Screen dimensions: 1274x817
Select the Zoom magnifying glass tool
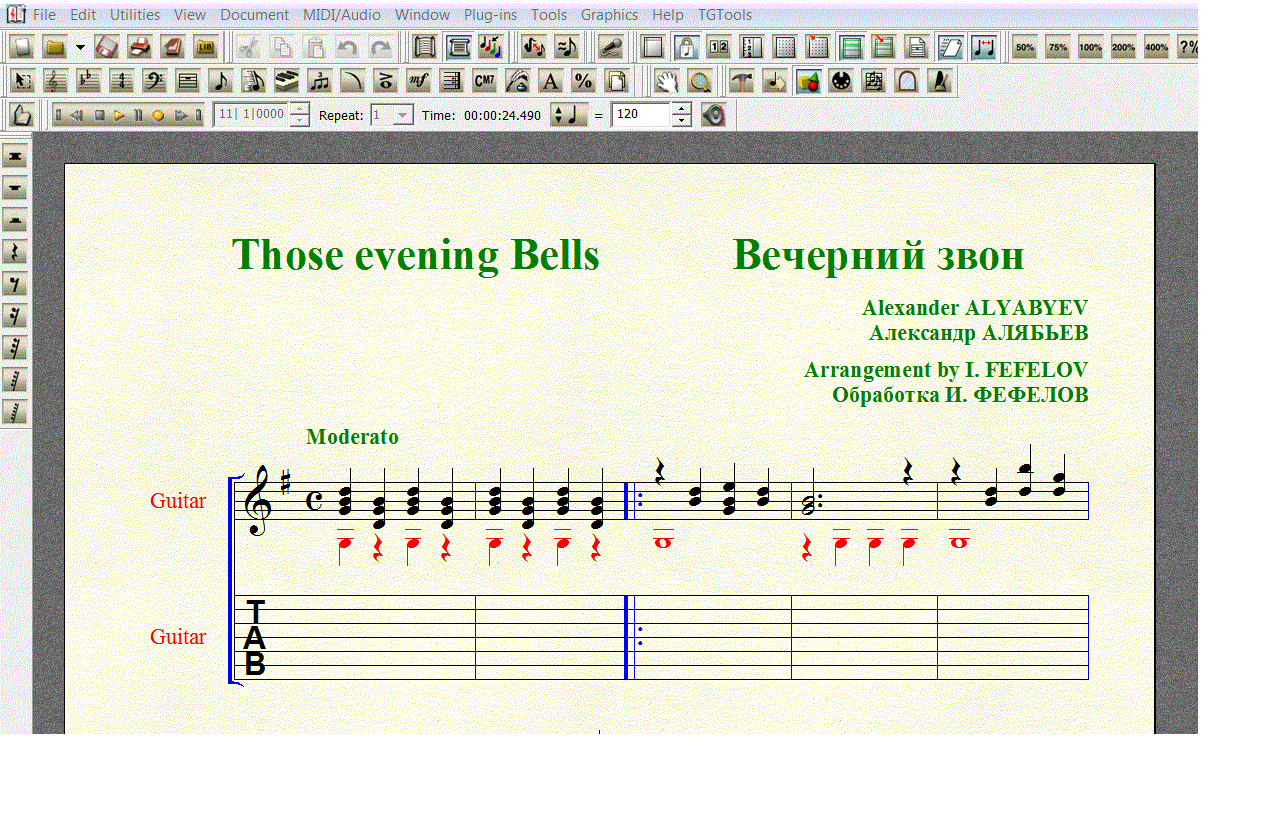coord(700,82)
